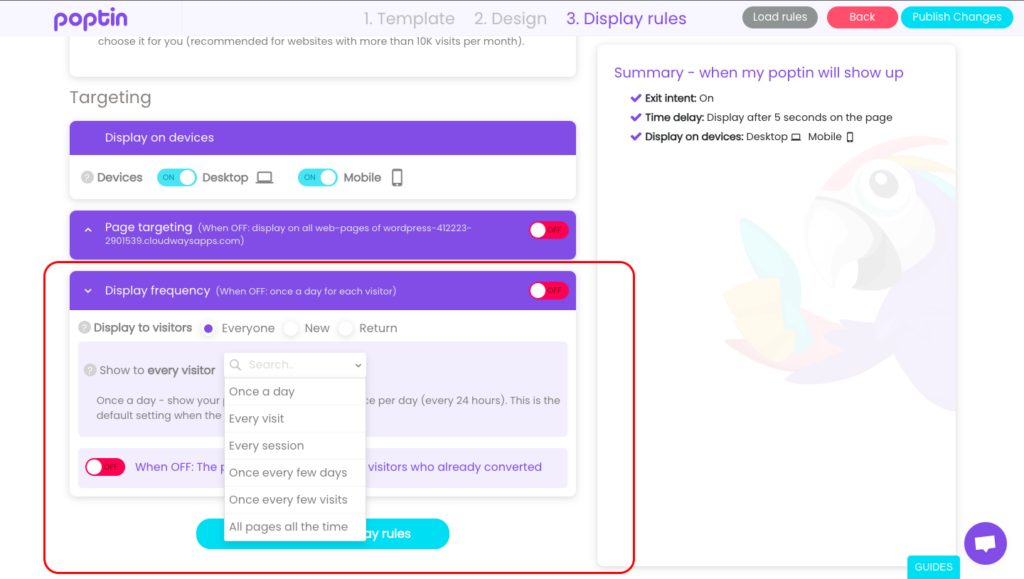1024x579 pixels.
Task: Enable the Page targeting toggle
Action: tap(548, 230)
